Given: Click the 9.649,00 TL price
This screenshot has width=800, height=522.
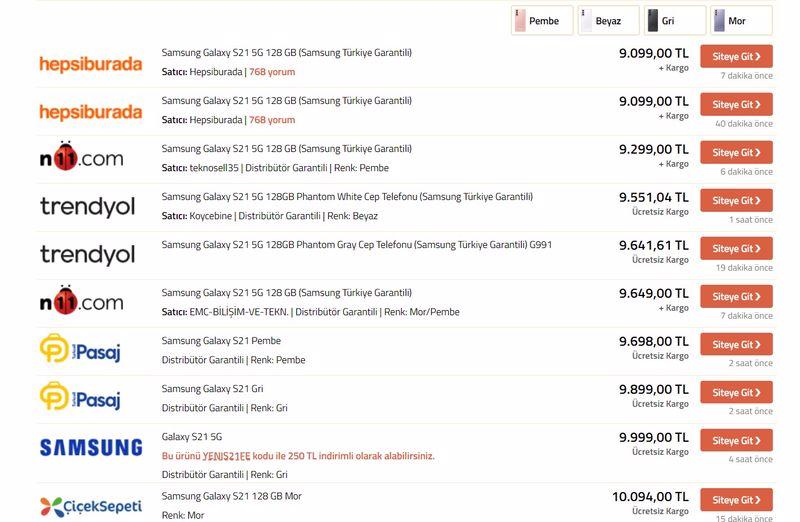Looking at the screenshot, I should [x=654, y=293].
